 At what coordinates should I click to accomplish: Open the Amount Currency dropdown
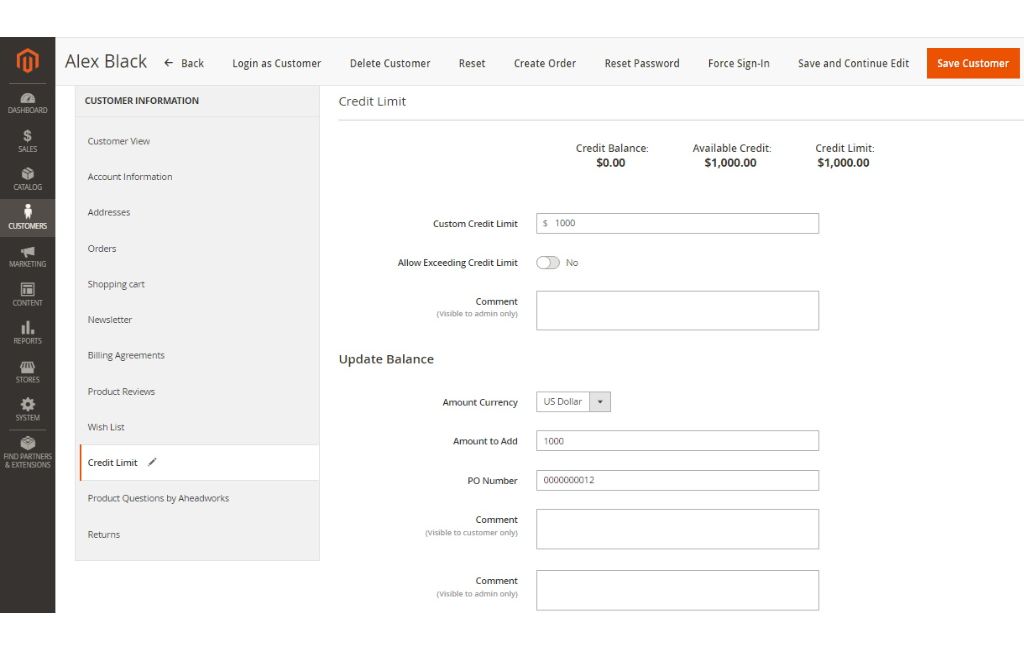573,402
